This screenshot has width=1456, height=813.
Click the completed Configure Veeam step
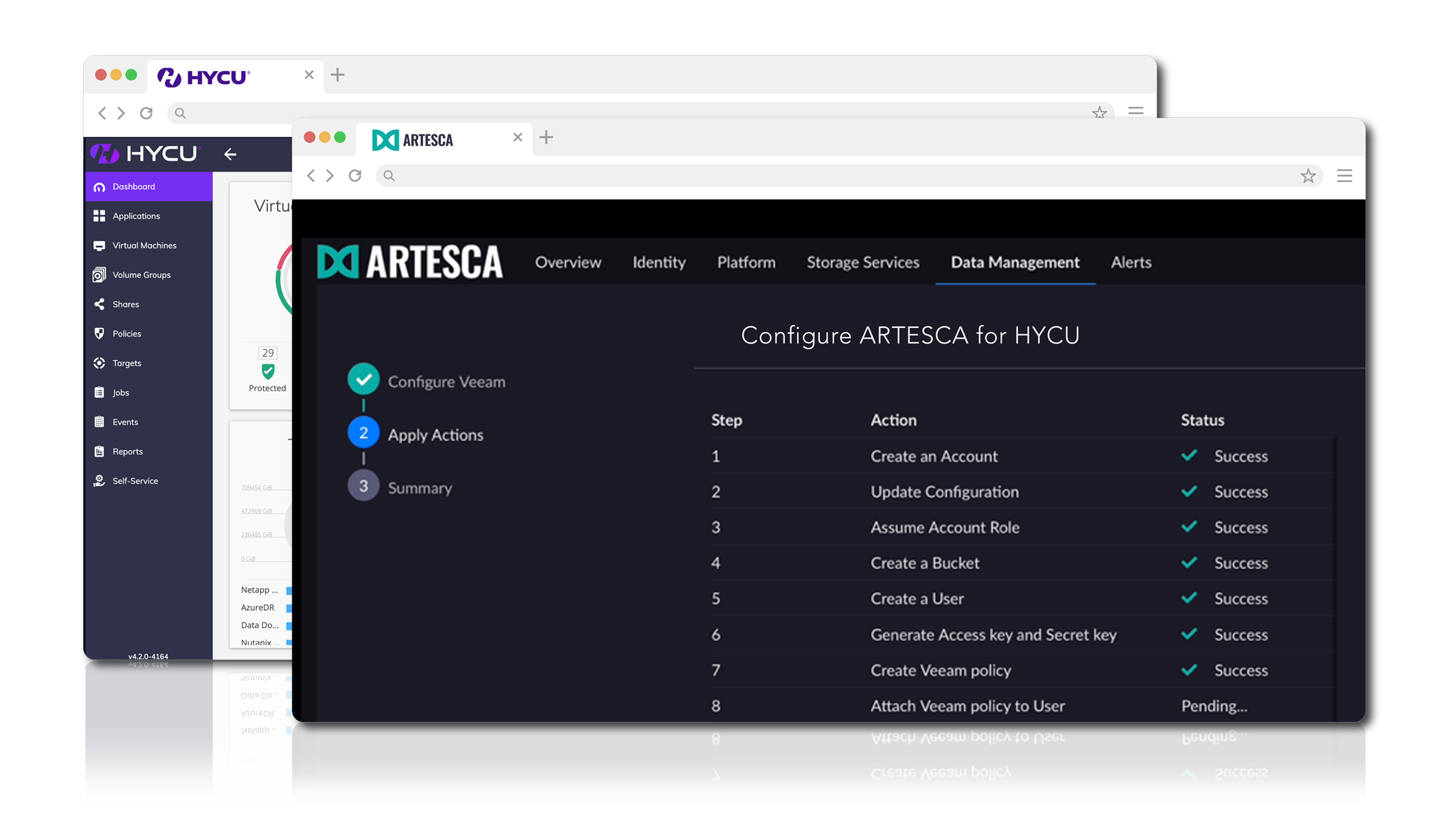tap(363, 380)
